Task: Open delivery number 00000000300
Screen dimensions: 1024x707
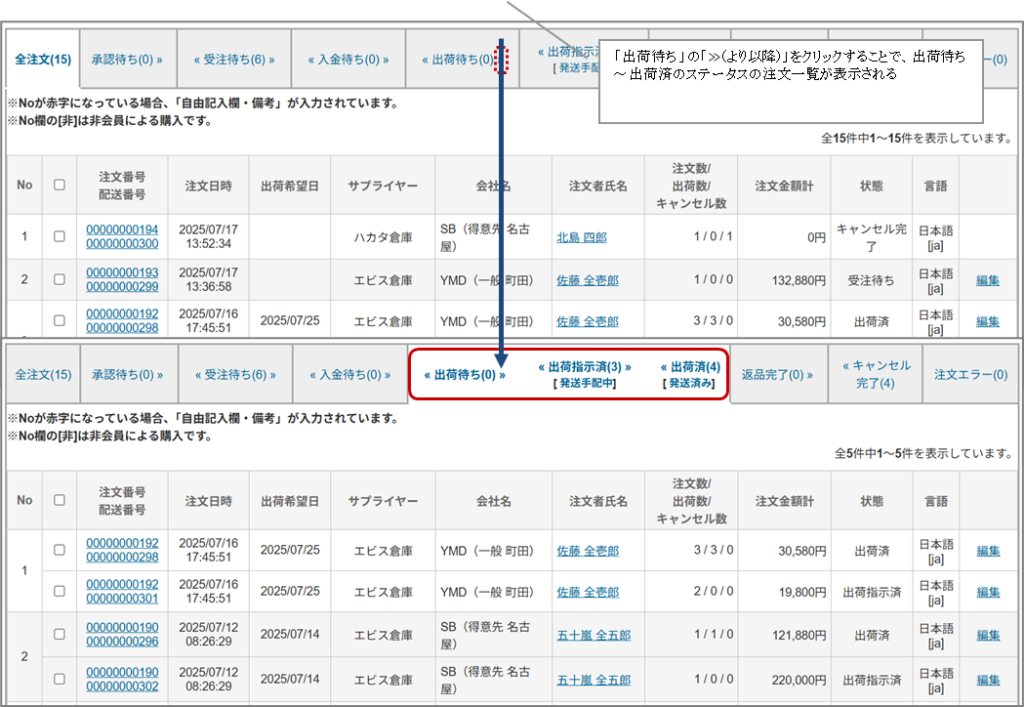Action: 122,244
